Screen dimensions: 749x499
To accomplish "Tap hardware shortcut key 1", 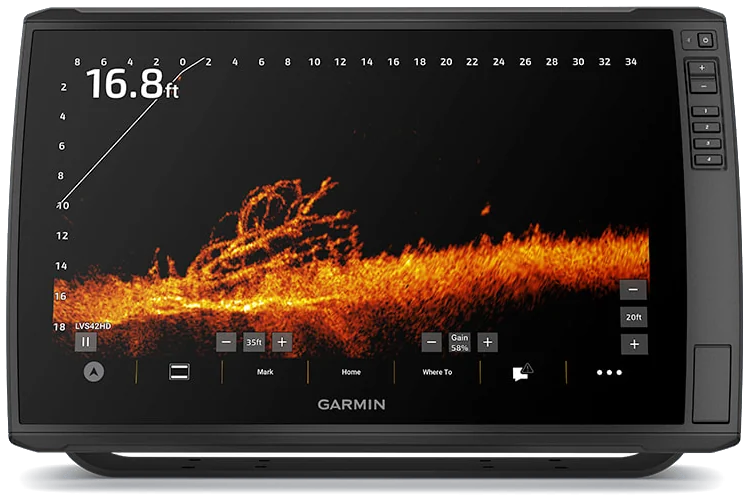I will pyautogui.click(x=706, y=111).
